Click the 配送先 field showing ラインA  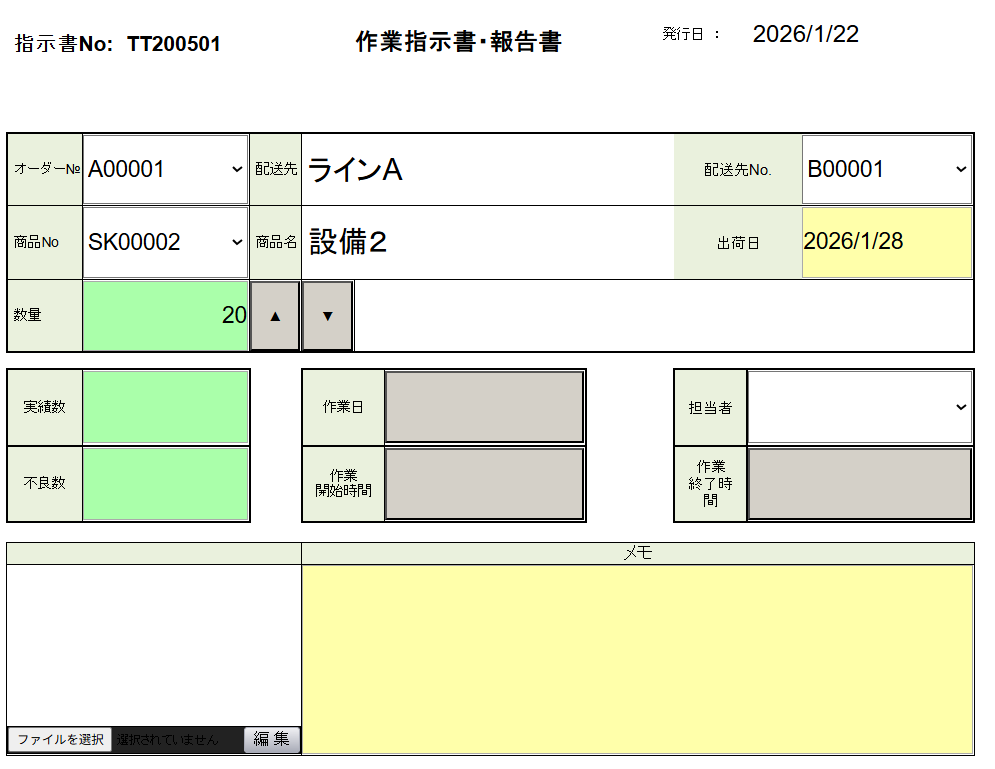tap(487, 170)
